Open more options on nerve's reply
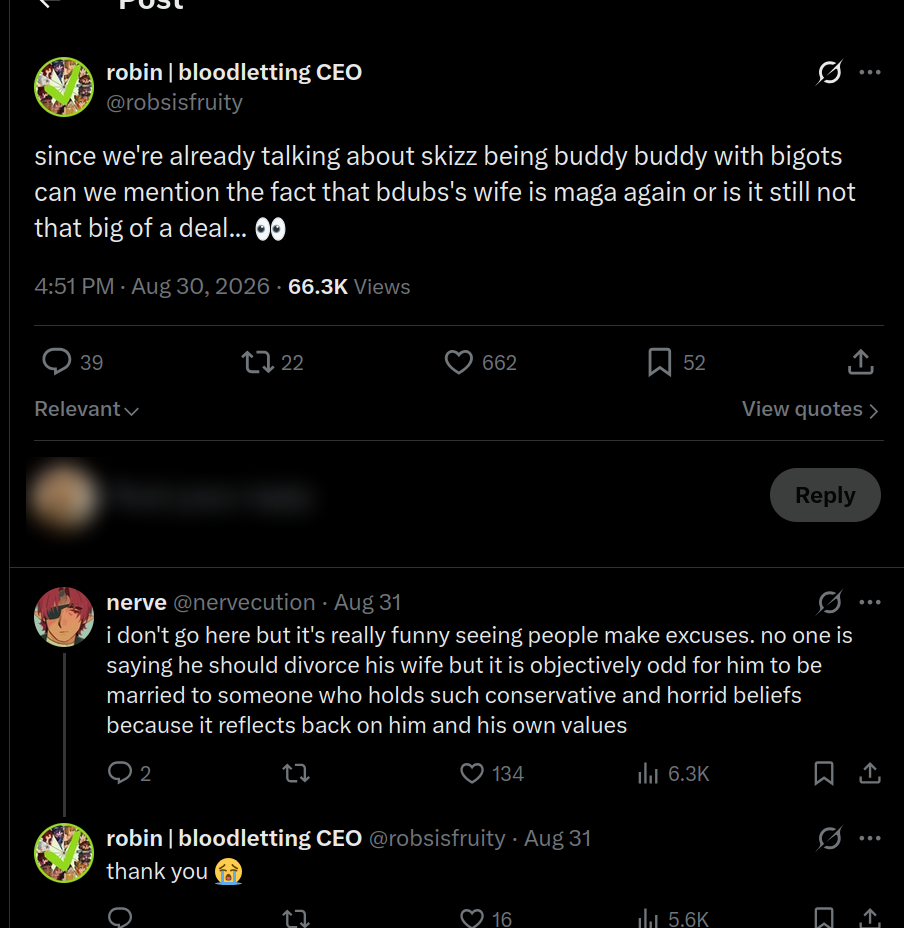Screen dimensions: 904x928 869,602
